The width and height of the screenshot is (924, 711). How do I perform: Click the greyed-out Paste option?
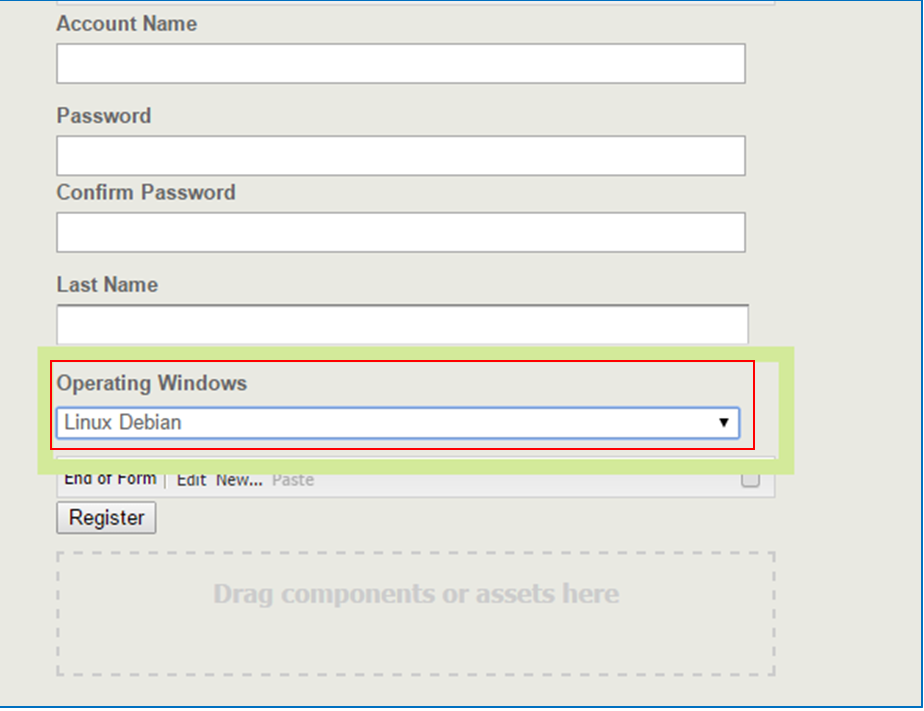[x=293, y=480]
